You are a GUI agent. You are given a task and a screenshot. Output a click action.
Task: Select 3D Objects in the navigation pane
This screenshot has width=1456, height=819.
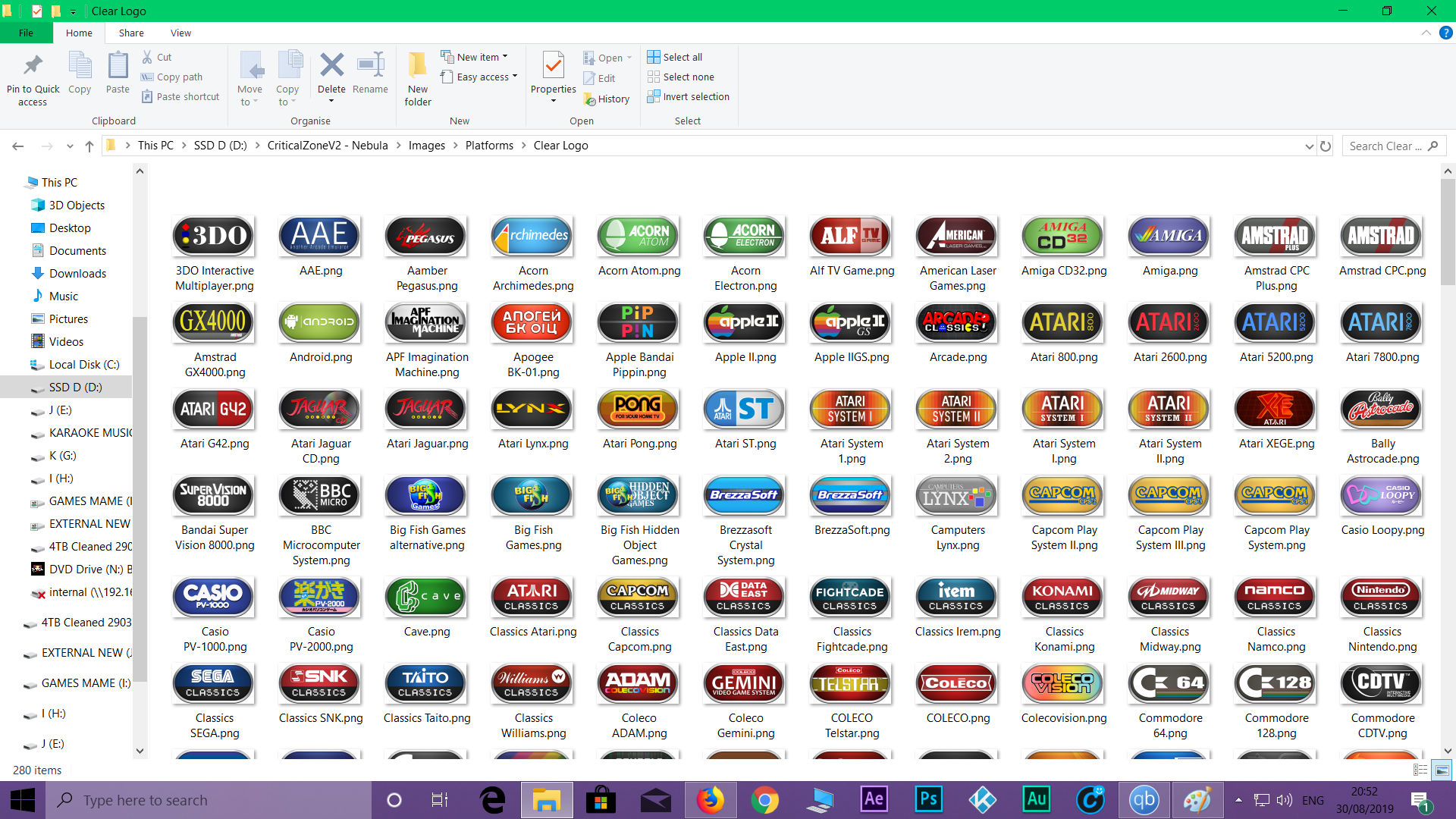(77, 205)
